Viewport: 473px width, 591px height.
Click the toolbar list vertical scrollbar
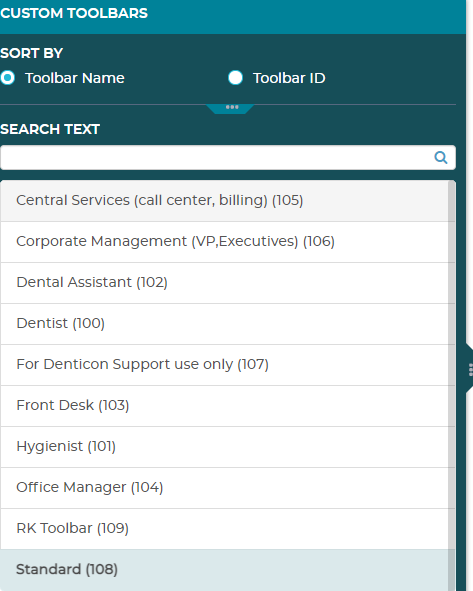[x=452, y=386]
